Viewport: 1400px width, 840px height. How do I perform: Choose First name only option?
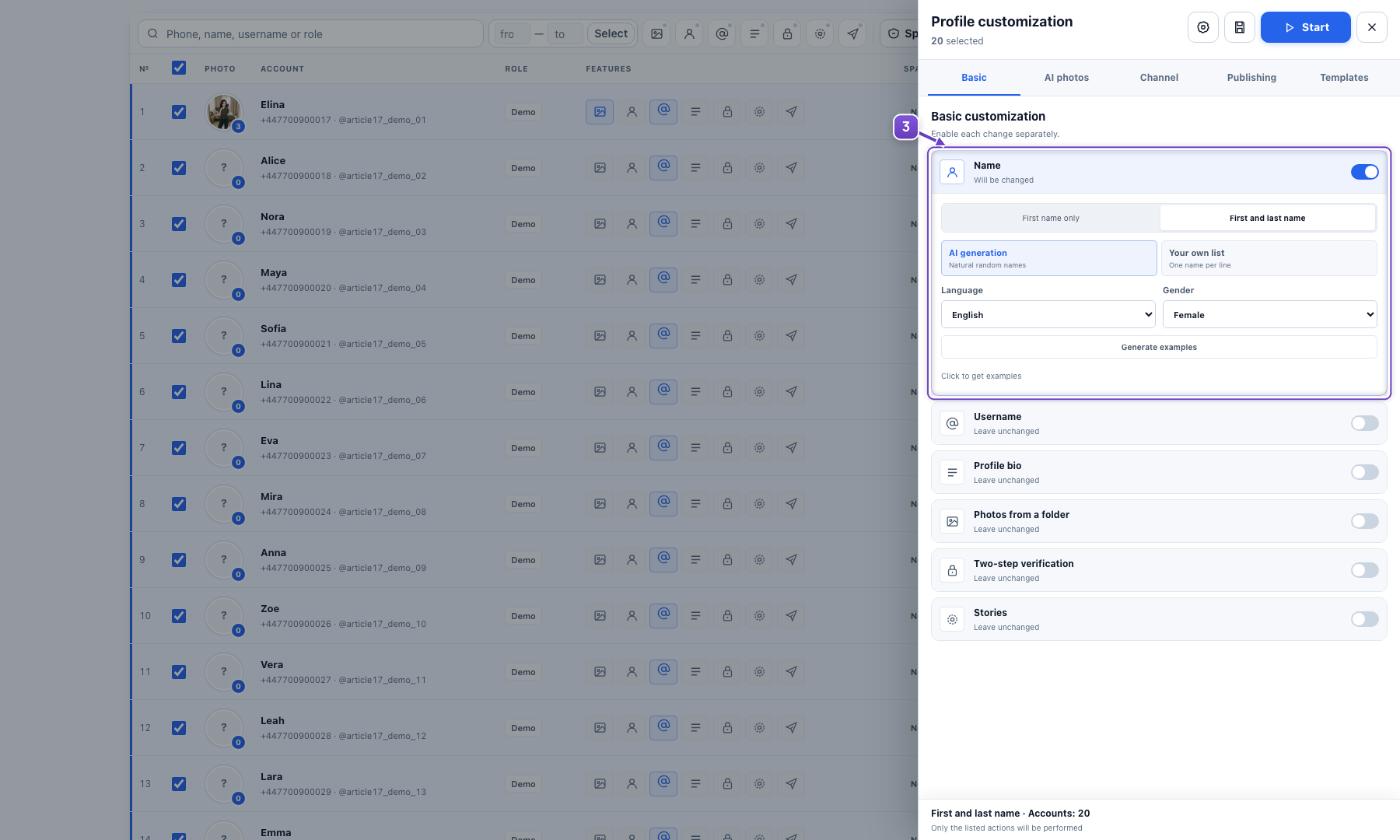tap(1051, 218)
